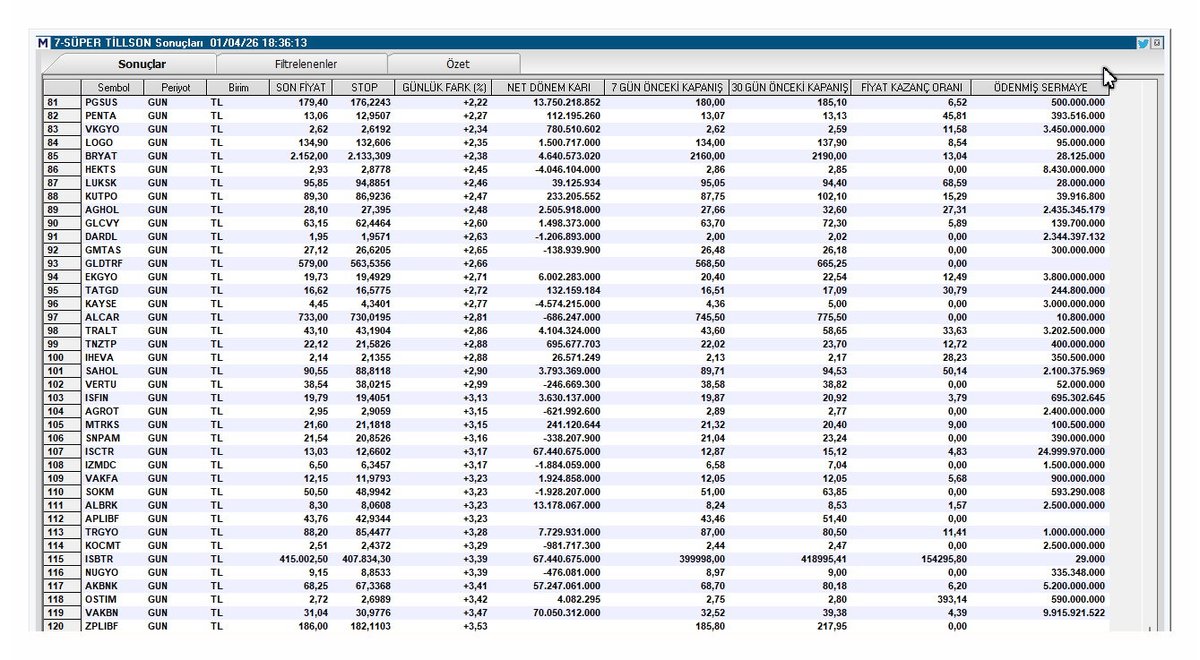Select the PENTA symbol row
This screenshot has width=1200, height=660.
pos(576,116)
